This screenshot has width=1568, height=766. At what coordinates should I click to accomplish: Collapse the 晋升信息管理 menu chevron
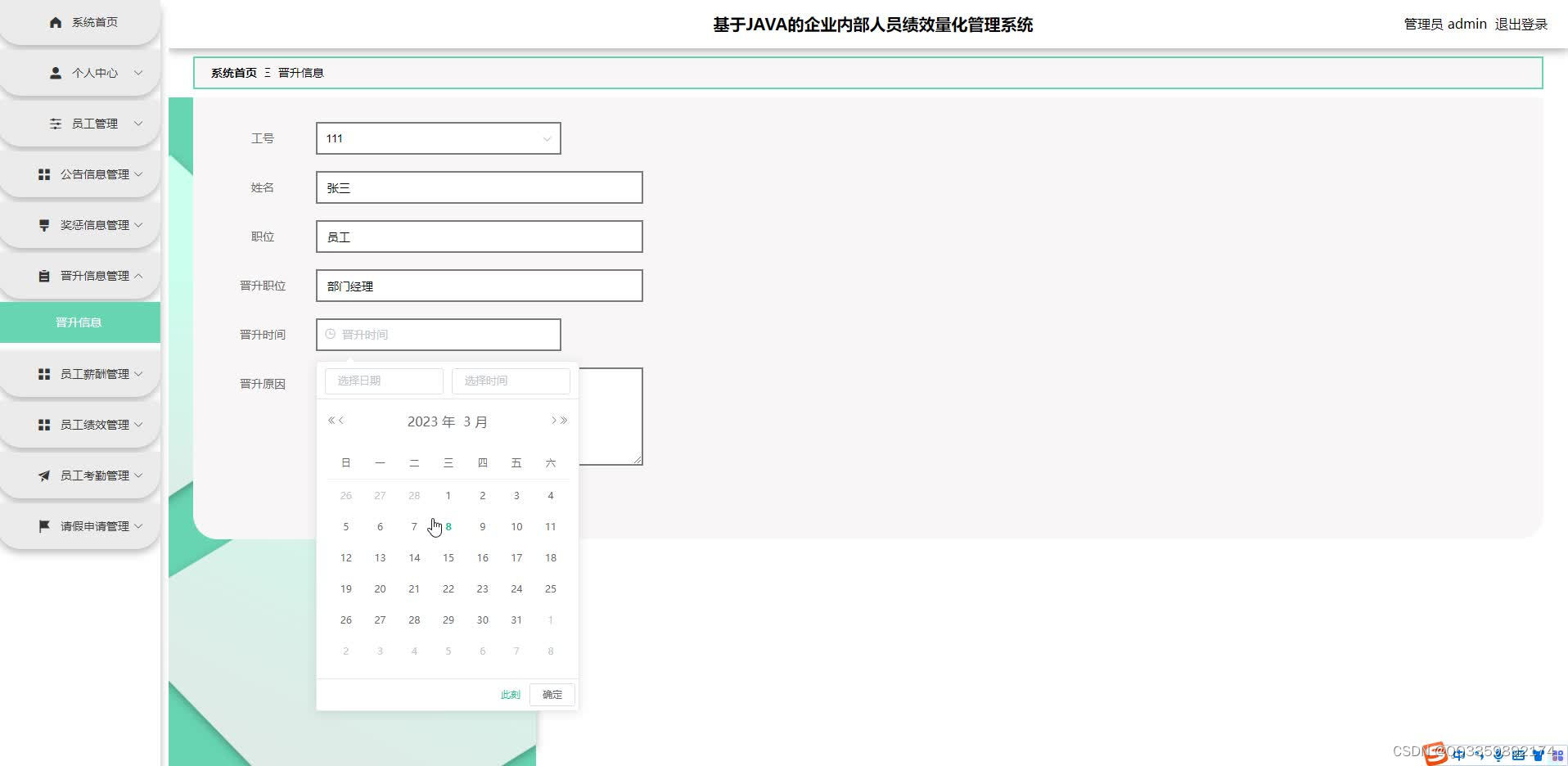[x=138, y=276]
